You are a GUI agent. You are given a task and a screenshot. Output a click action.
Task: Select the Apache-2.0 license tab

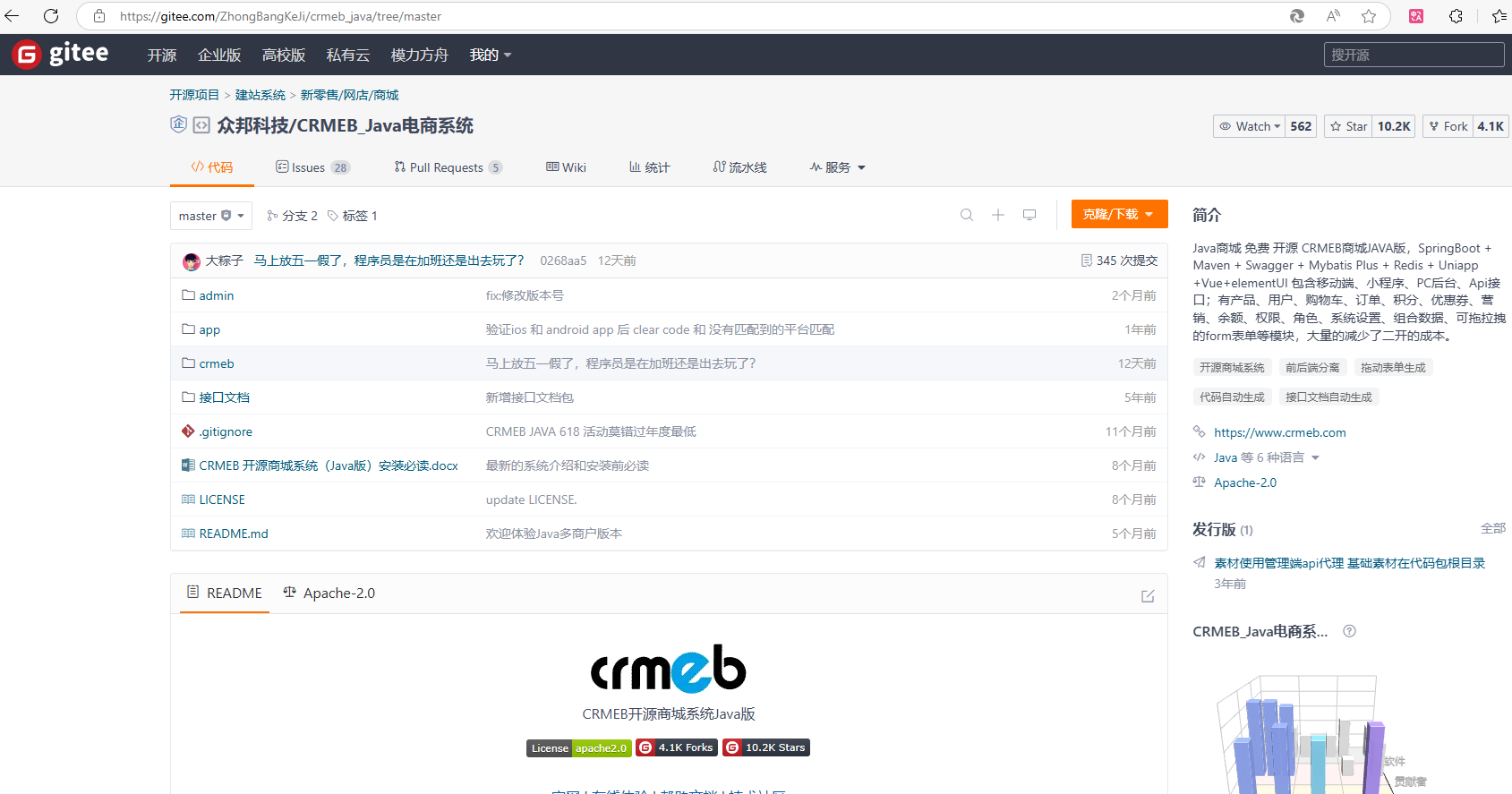[329, 593]
